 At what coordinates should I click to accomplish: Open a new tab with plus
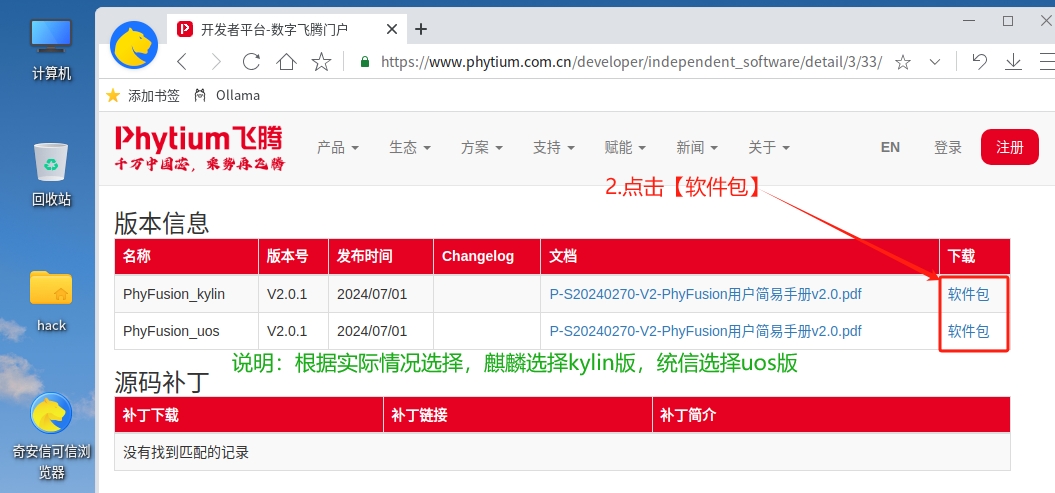(x=421, y=29)
